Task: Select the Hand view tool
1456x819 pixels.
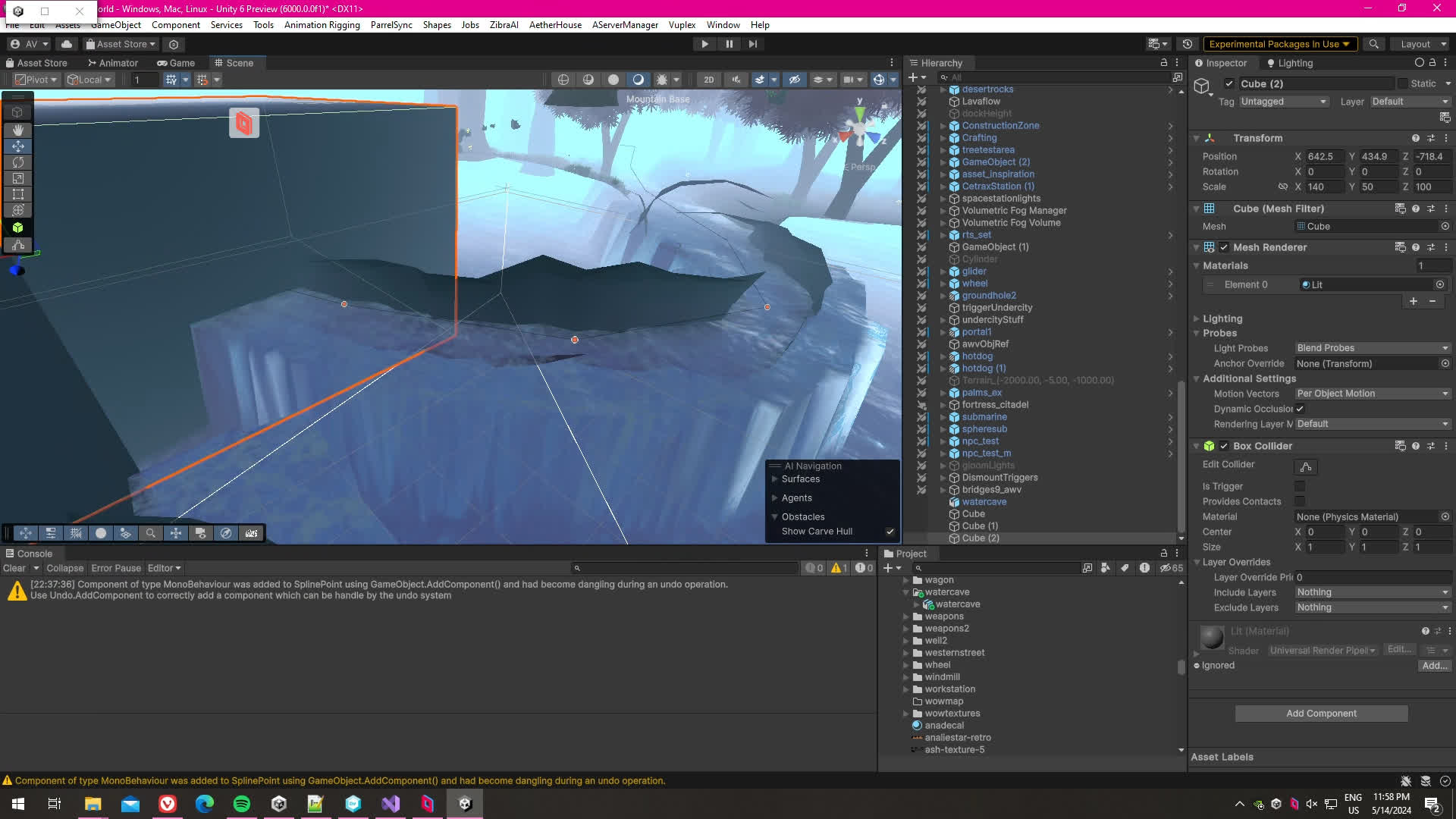Action: click(17, 130)
